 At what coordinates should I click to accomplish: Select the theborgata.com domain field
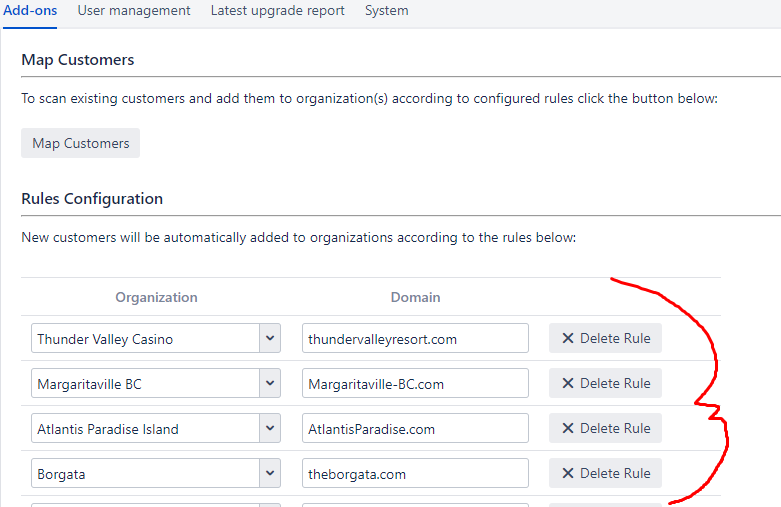tap(415, 474)
